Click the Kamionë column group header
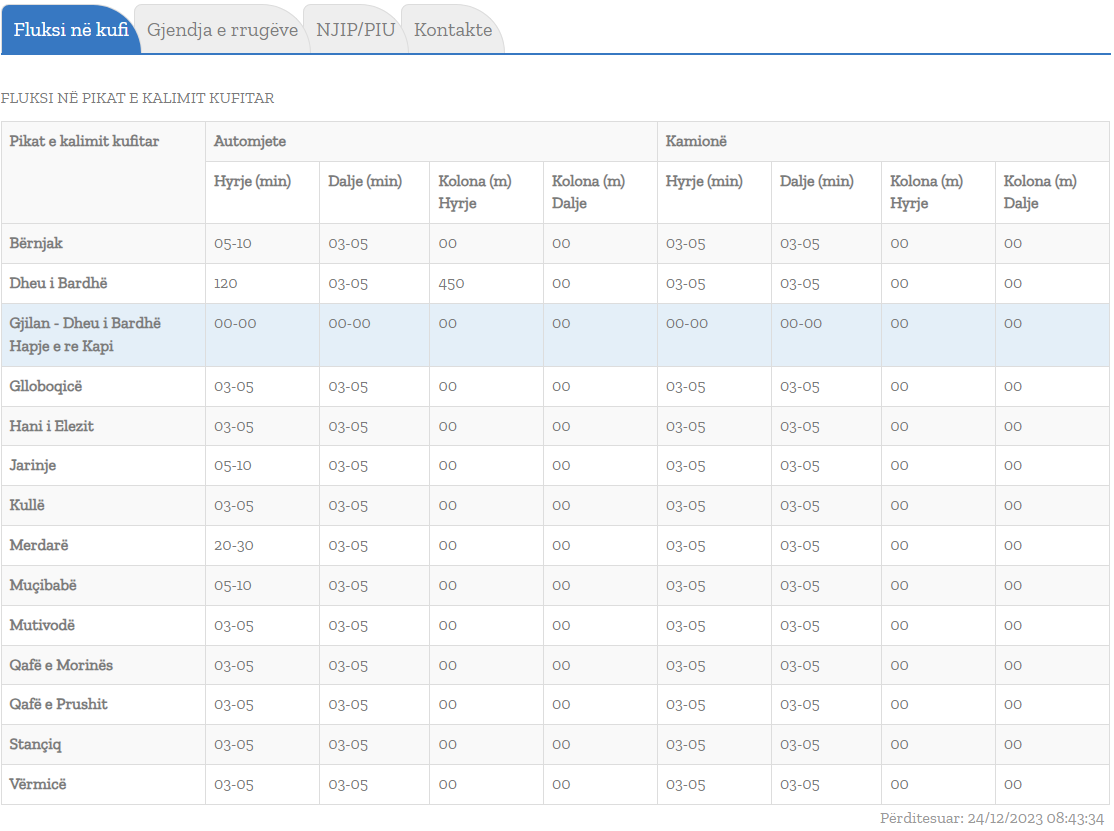Image resolution: width=1114 pixels, height=831 pixels. tap(696, 142)
